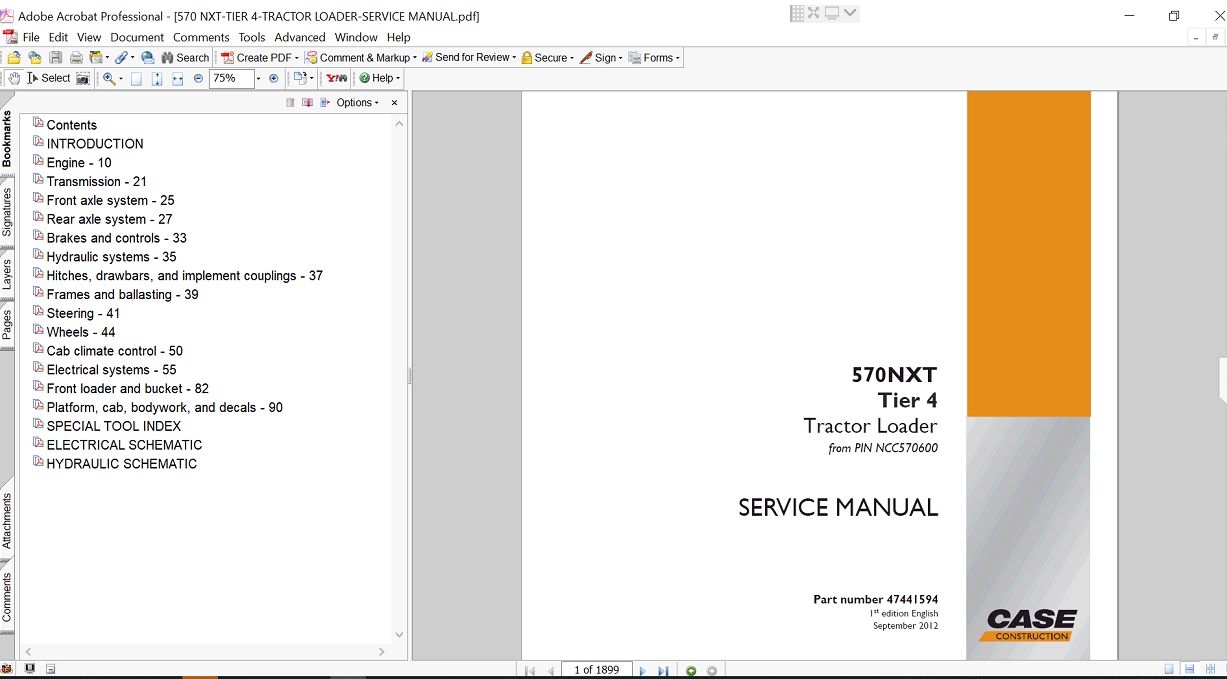Click the zoom in plus button

pyautogui.click(x=274, y=78)
